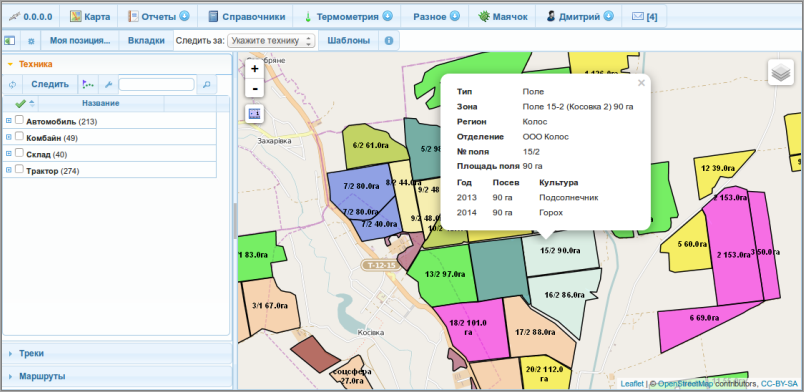
Task: Click the Вкладки button
Action: click(x=146, y=41)
